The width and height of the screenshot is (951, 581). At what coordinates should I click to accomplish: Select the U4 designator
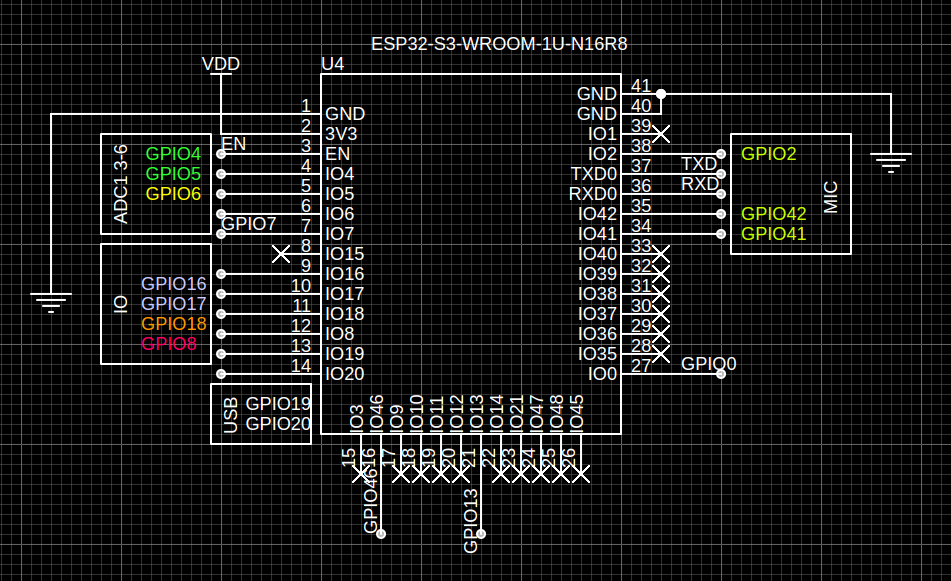coord(332,64)
